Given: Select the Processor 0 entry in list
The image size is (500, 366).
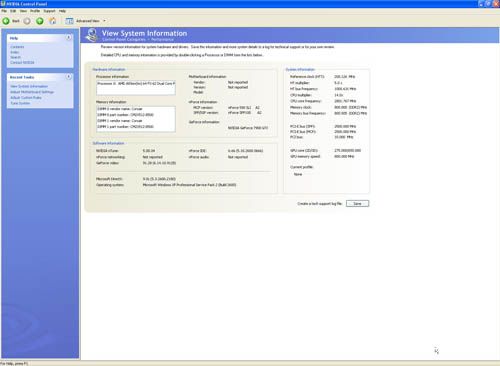Looking at the screenshot, I should point(136,84).
